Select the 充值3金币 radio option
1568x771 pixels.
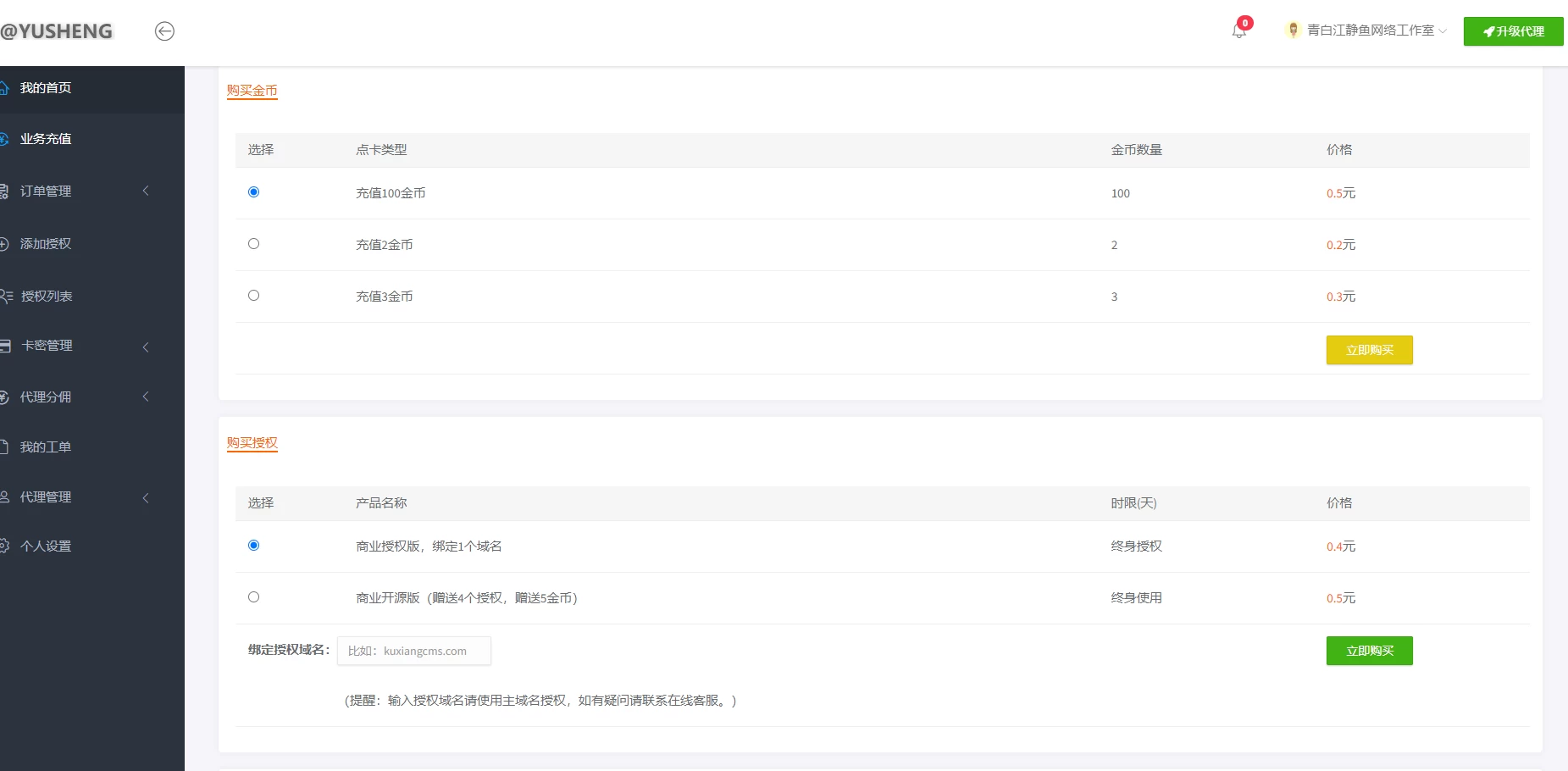[x=253, y=296]
